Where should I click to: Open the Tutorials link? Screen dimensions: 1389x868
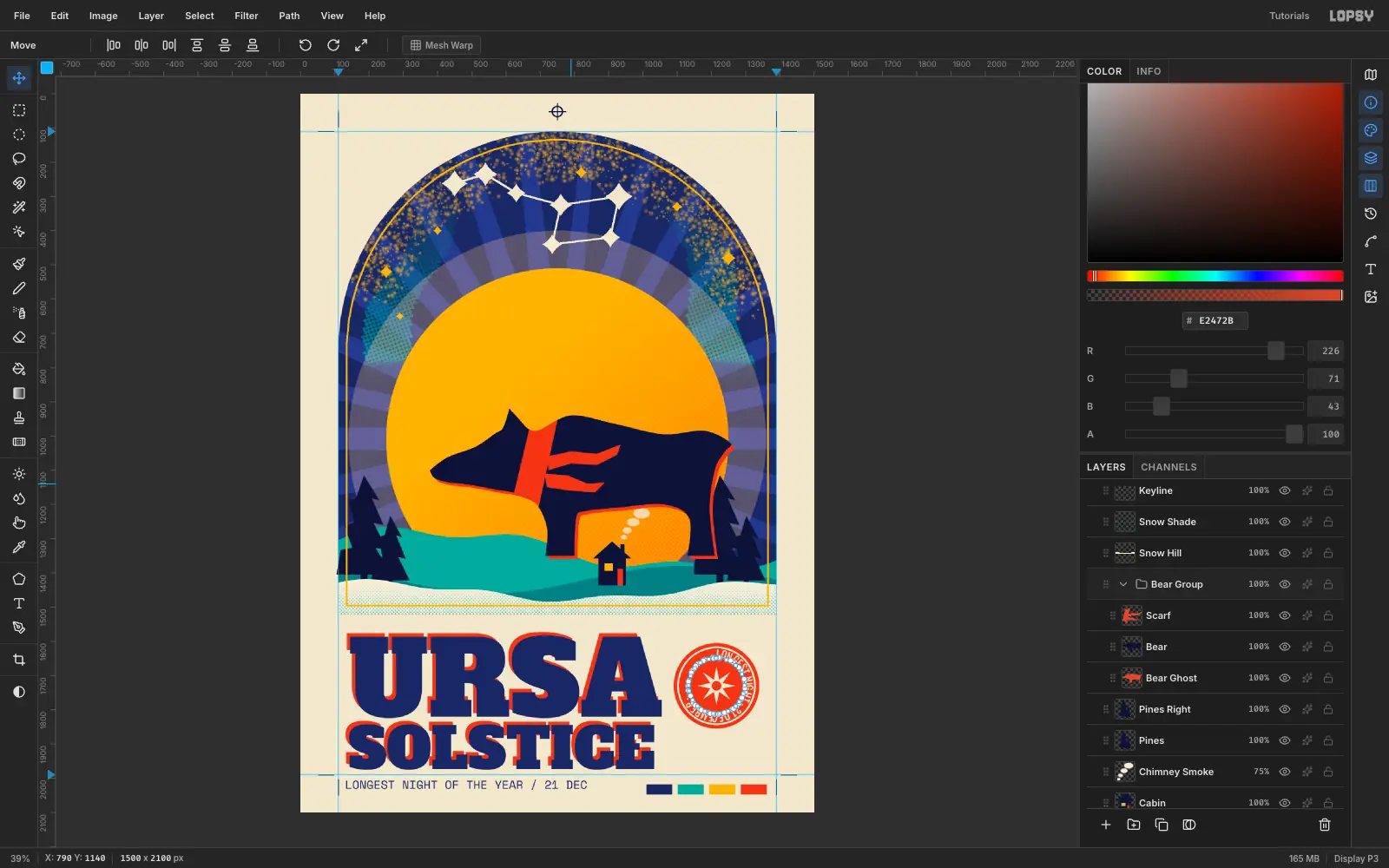point(1289,16)
